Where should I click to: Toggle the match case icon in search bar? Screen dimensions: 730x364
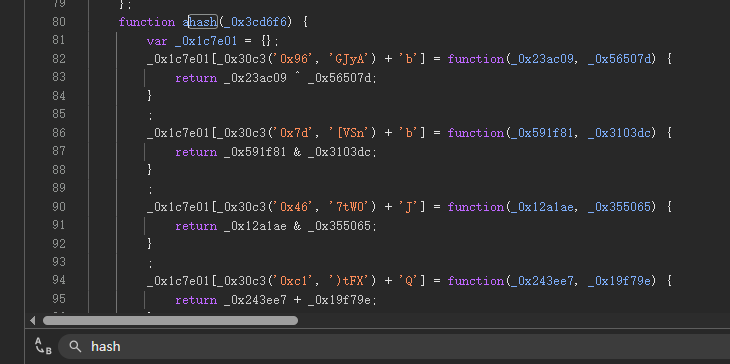pyautogui.click(x=43, y=346)
